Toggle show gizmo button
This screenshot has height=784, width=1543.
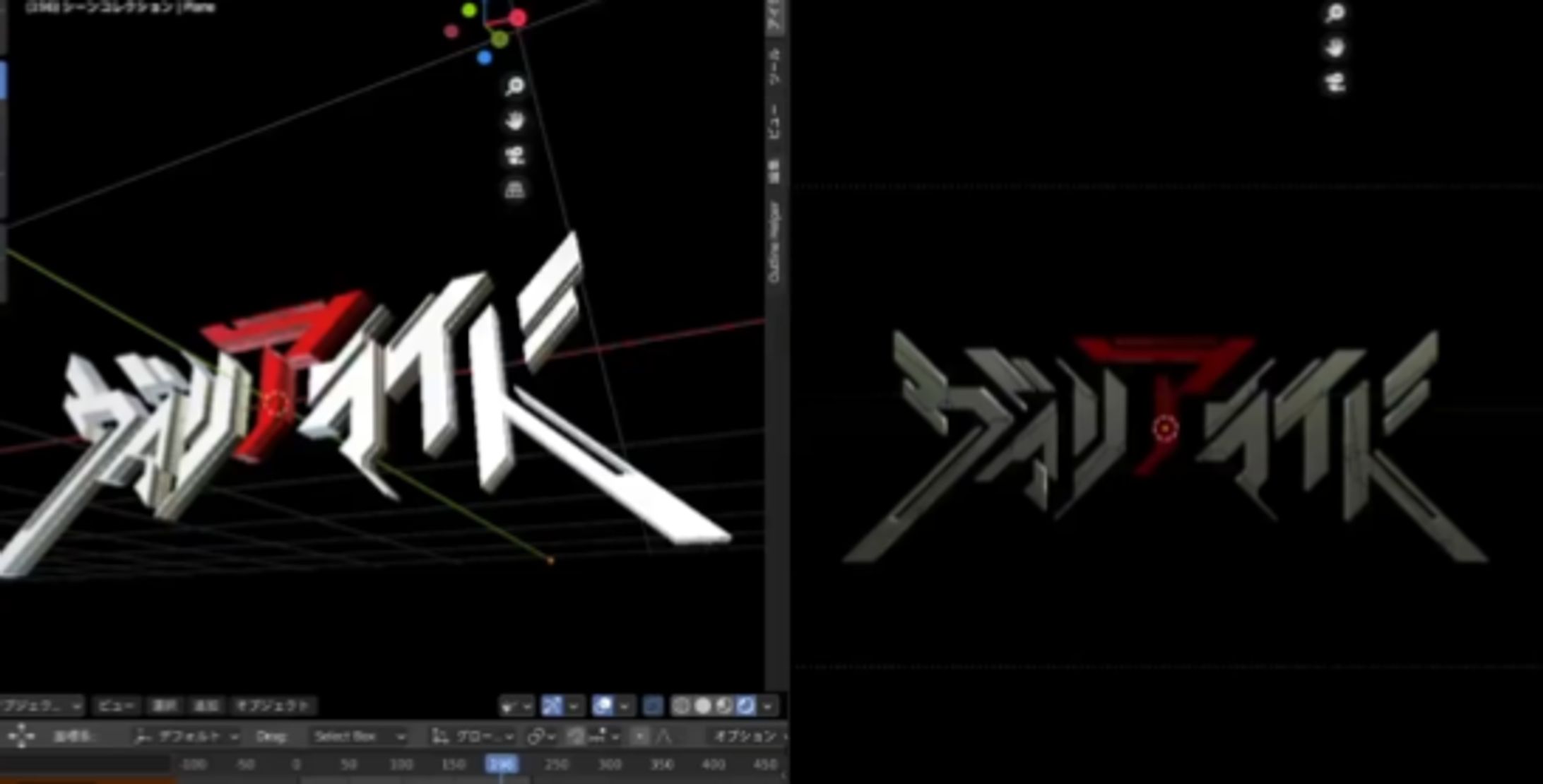pos(552,706)
